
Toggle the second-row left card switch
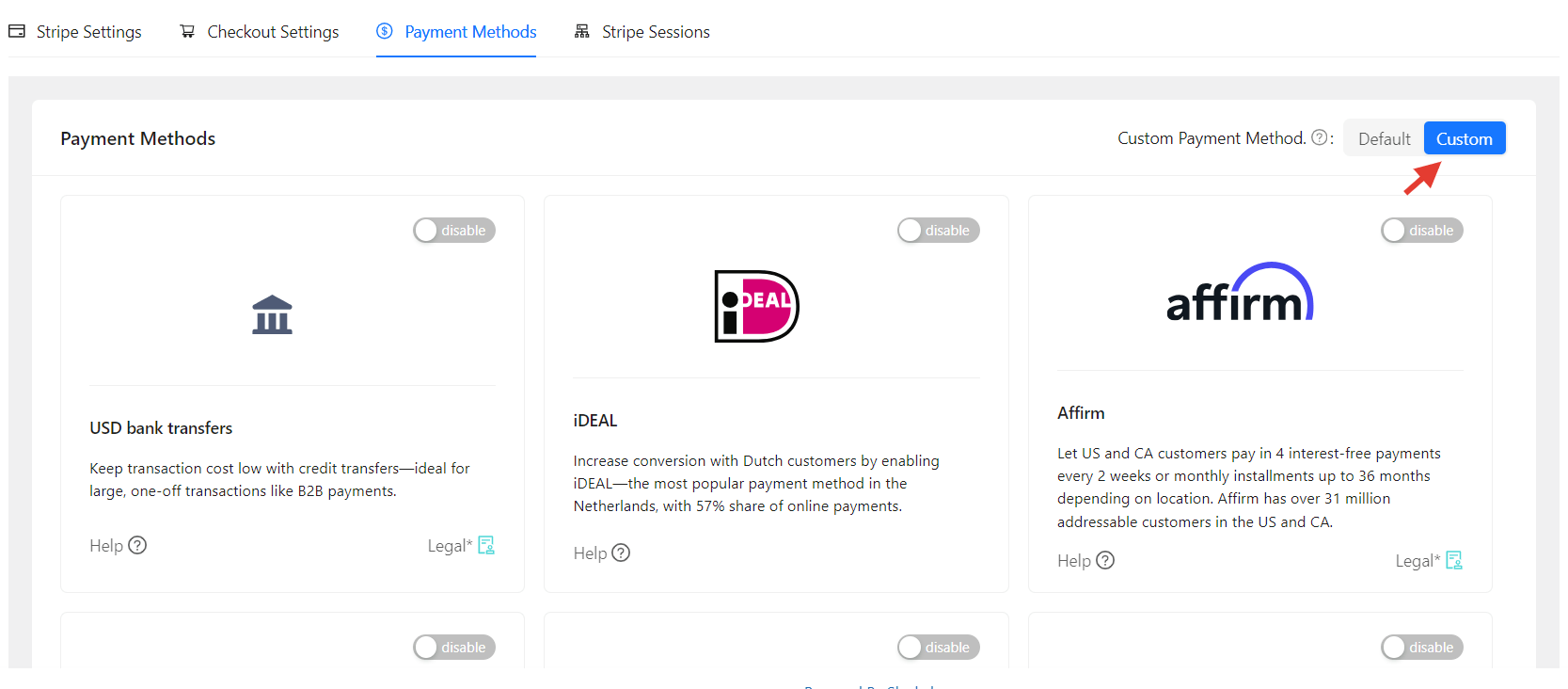454,648
